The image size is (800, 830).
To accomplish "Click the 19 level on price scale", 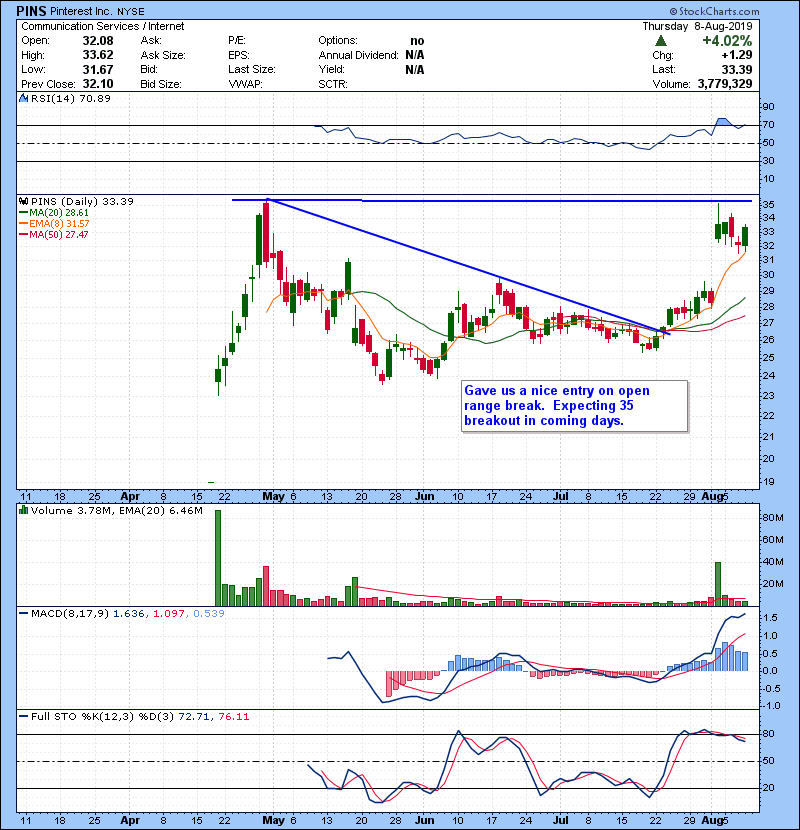I will coord(769,482).
